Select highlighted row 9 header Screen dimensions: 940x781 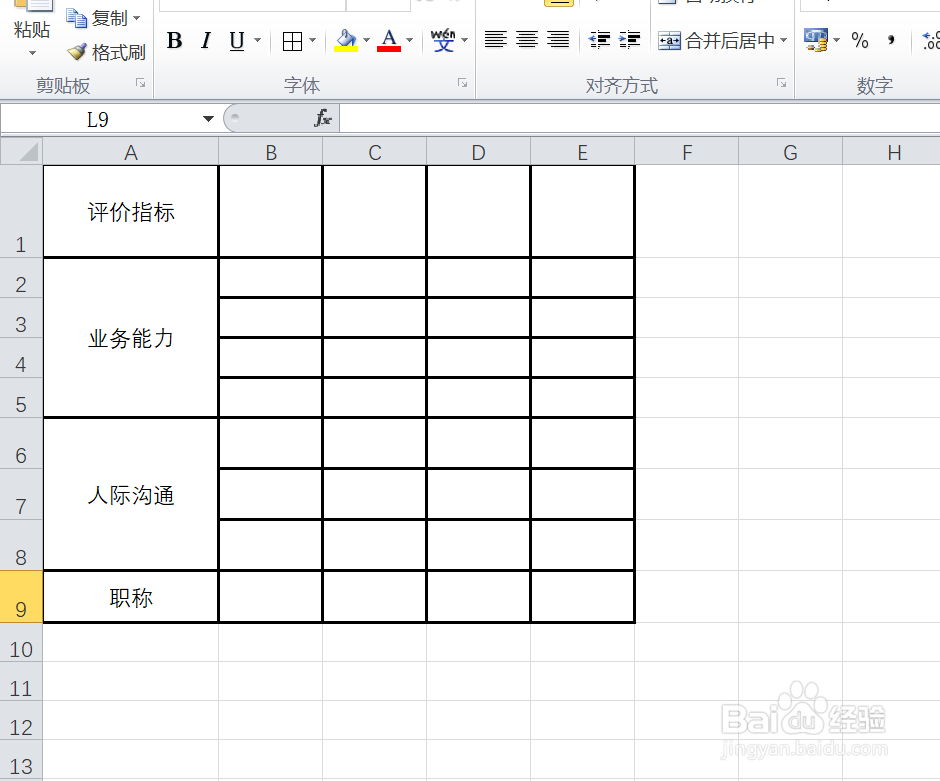click(21, 596)
